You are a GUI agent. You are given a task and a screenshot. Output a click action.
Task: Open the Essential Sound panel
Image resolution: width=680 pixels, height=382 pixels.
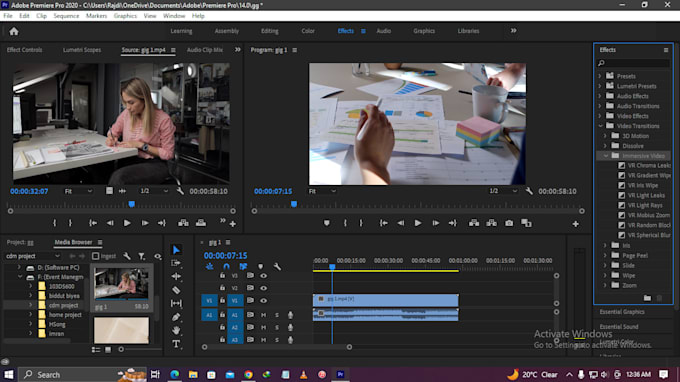tap(619, 326)
